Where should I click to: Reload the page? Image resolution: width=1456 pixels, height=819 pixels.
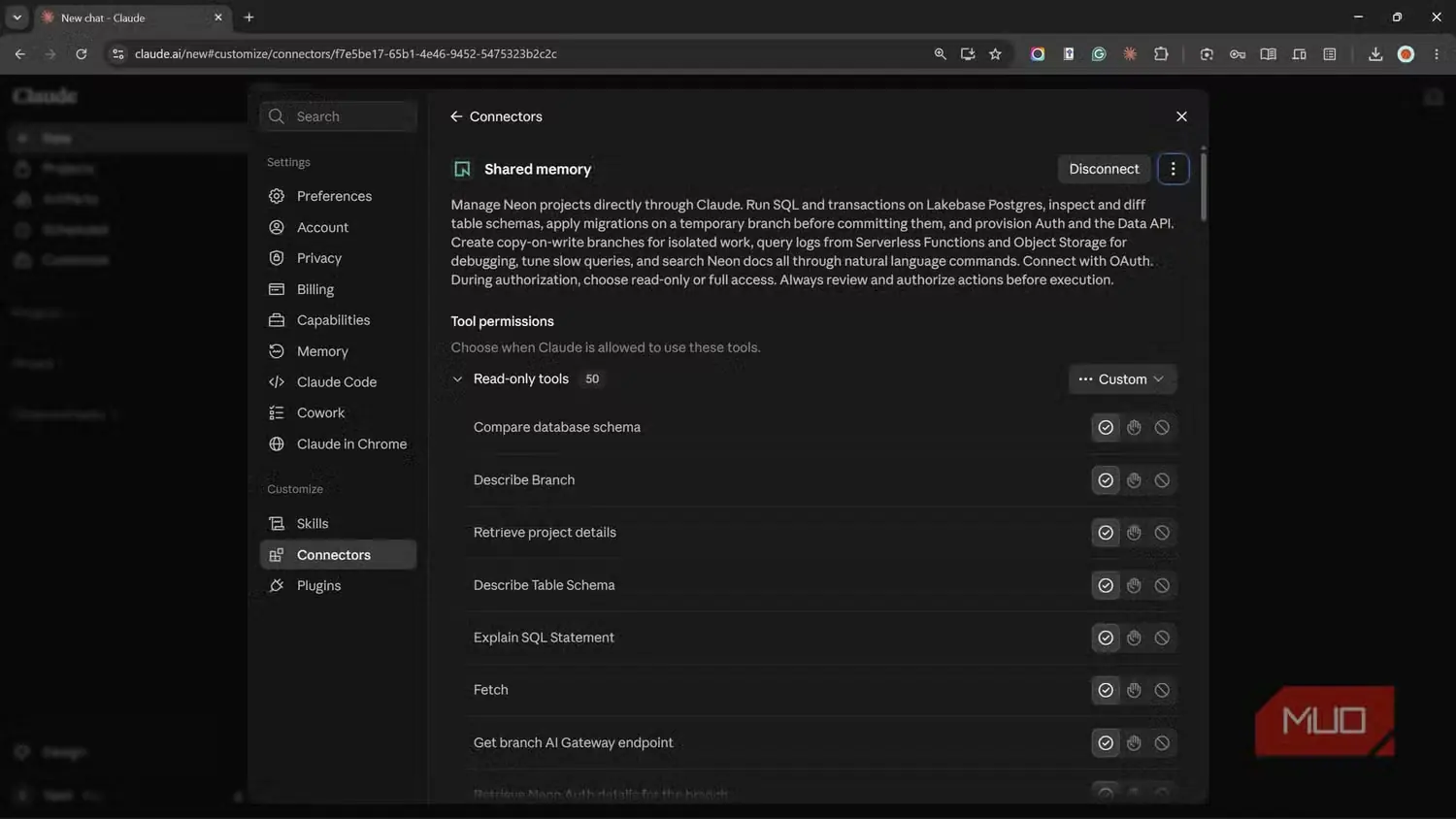tap(82, 54)
